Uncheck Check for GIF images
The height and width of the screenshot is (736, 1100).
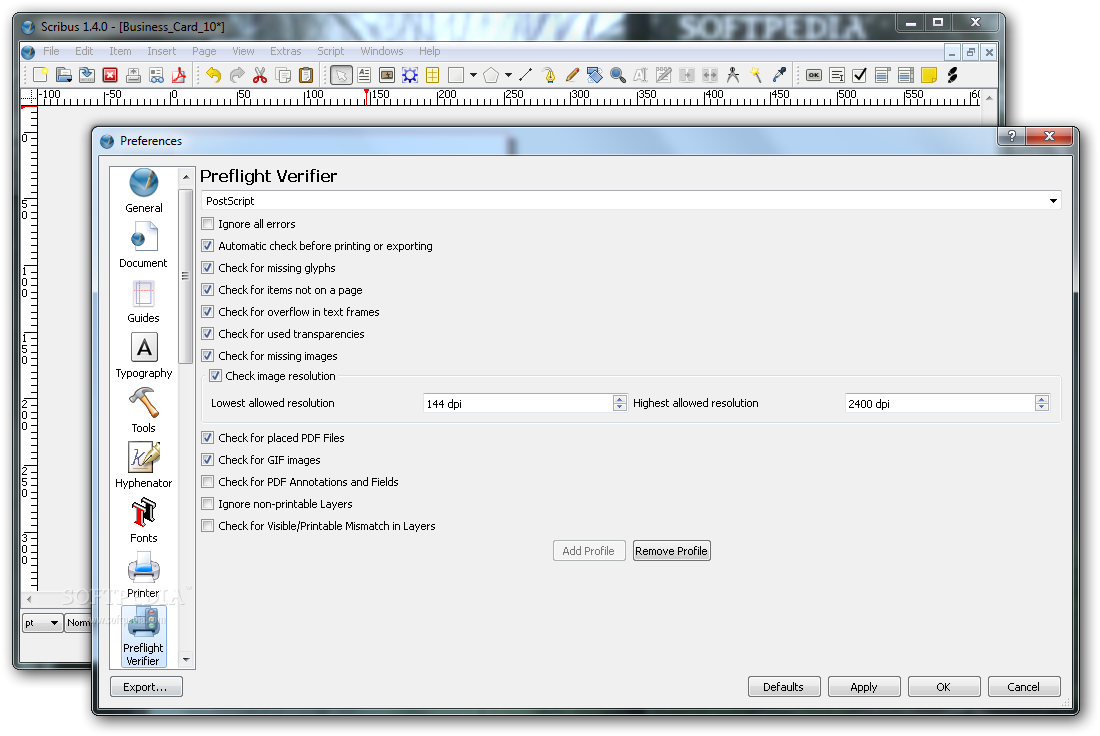(208, 460)
